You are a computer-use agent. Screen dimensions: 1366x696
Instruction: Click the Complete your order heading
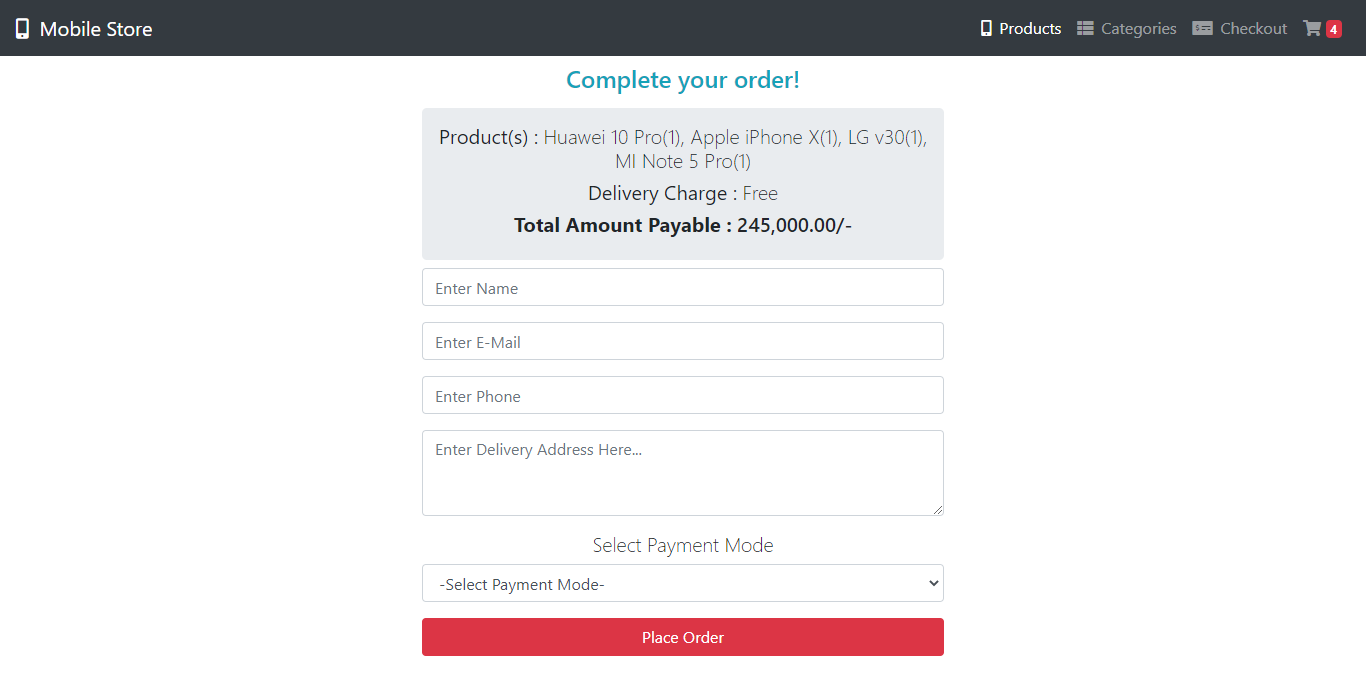[x=683, y=80]
